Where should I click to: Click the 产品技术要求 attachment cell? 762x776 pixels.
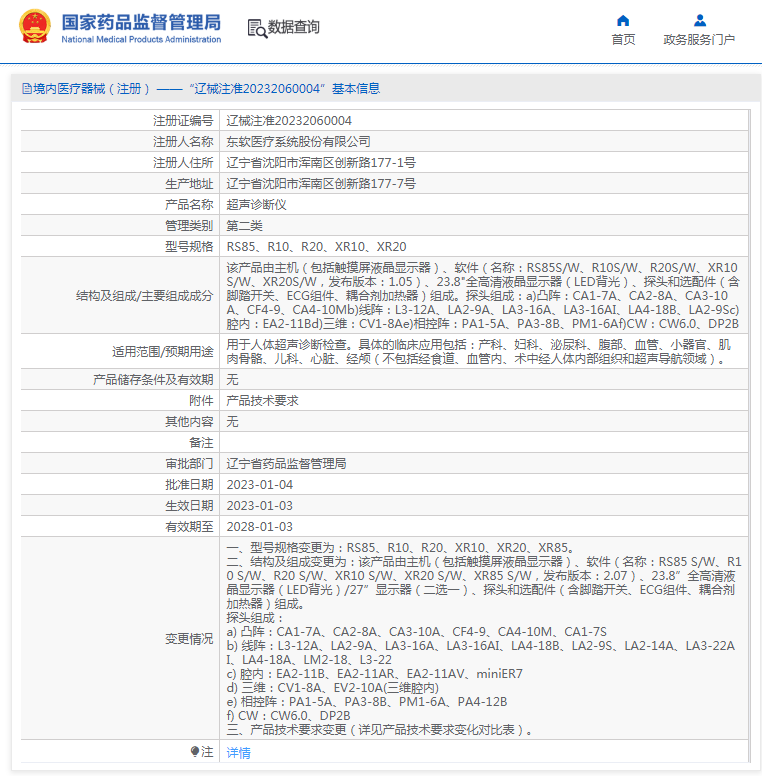pos(262,400)
